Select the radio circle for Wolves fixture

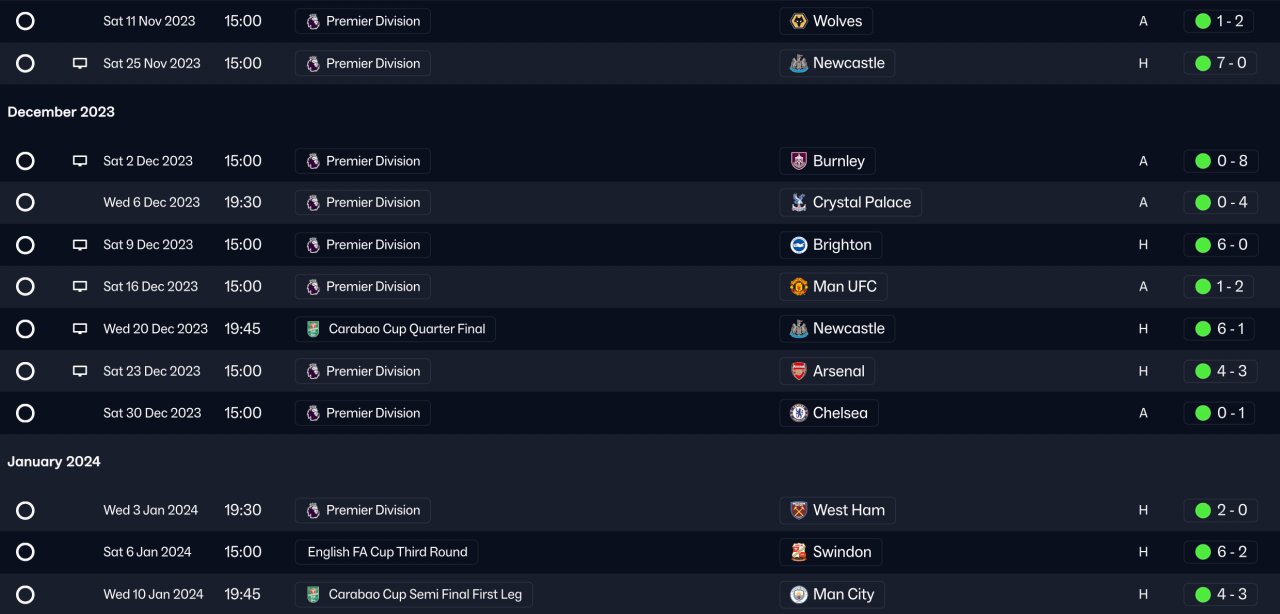25,21
